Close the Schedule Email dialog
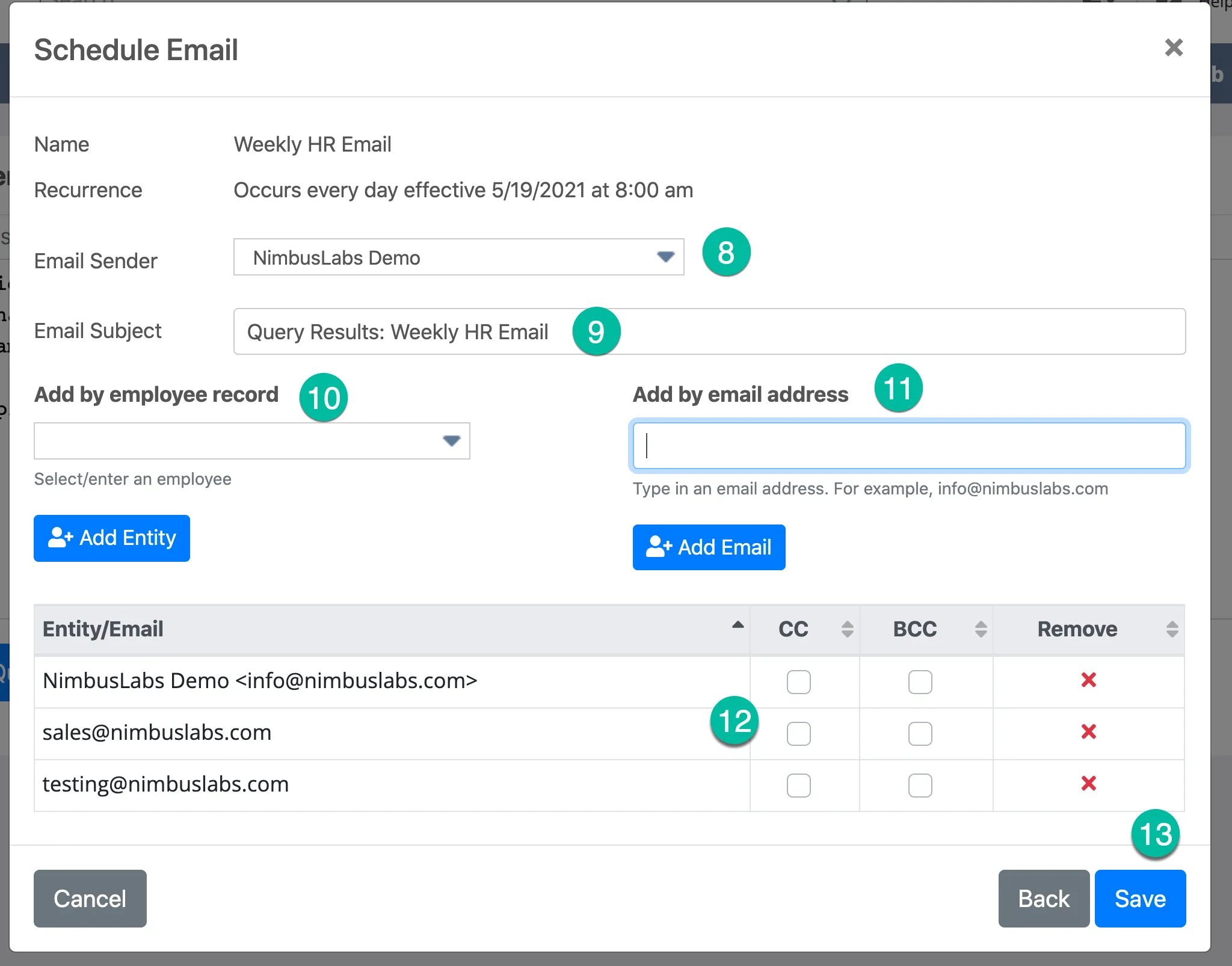1232x966 pixels. tap(1173, 48)
